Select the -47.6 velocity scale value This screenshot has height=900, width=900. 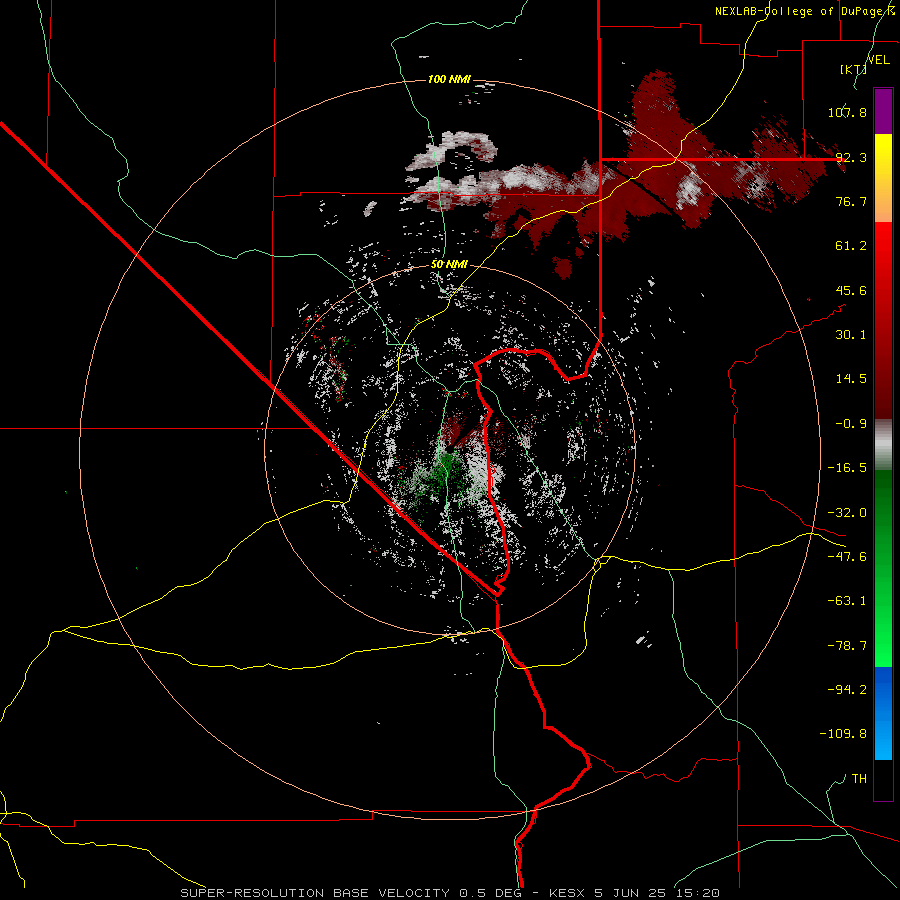click(847, 557)
